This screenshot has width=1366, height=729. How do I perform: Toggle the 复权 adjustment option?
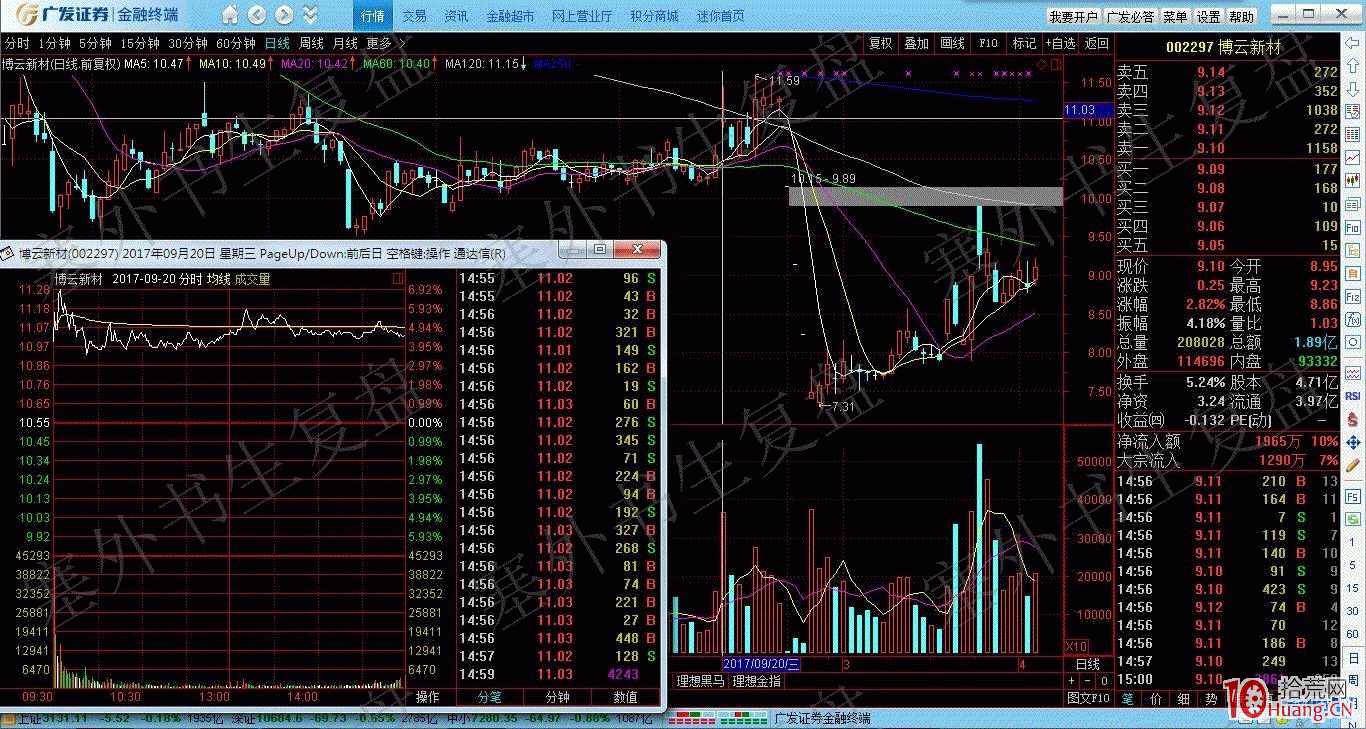tap(880, 43)
